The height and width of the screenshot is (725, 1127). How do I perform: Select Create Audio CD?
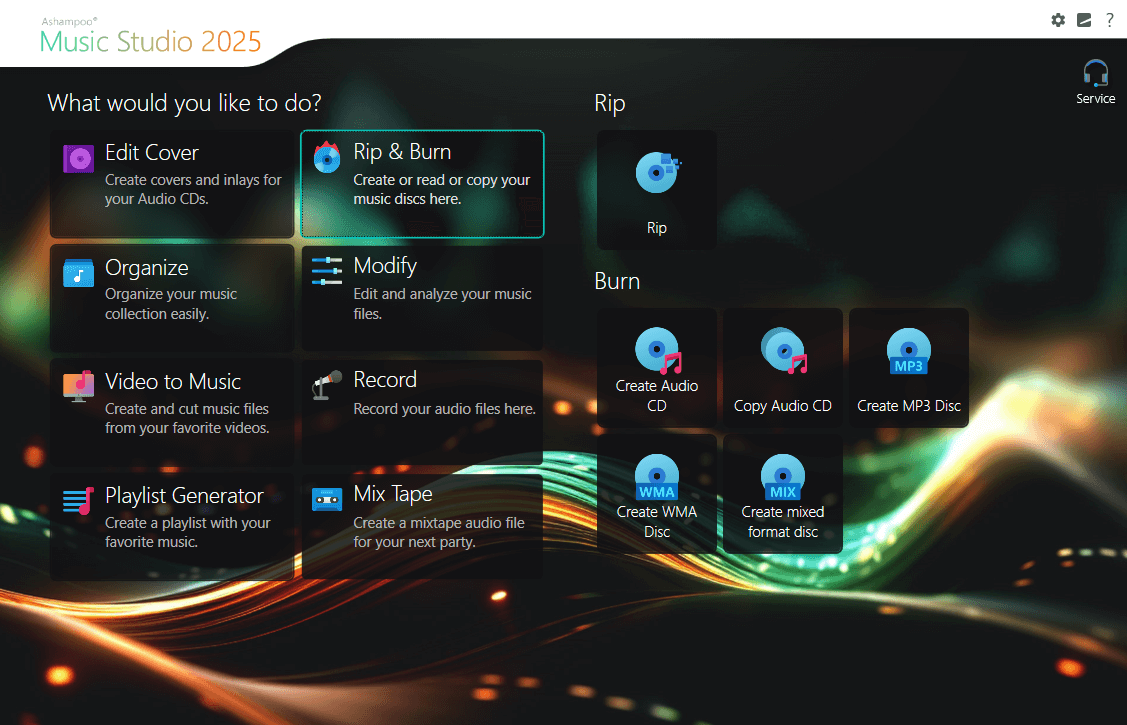coord(656,367)
